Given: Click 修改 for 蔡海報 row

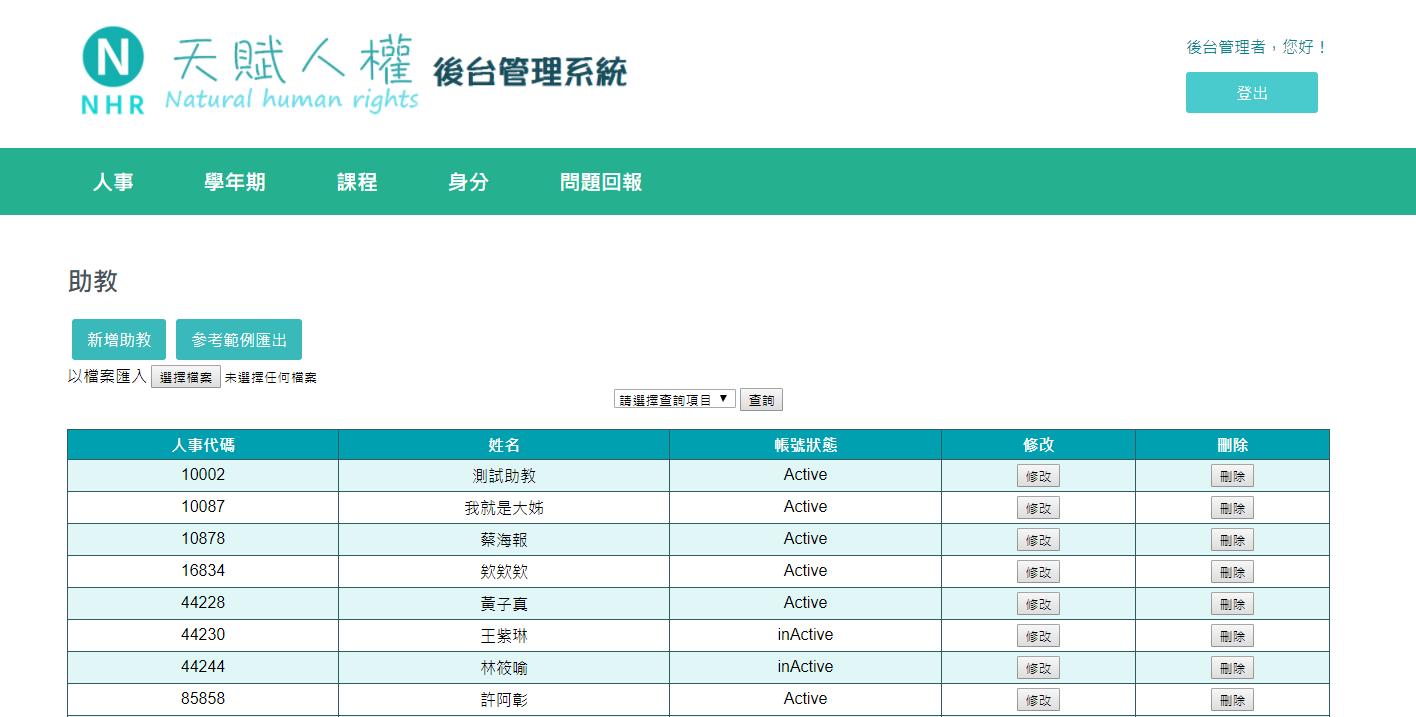Looking at the screenshot, I should click(x=1038, y=540).
